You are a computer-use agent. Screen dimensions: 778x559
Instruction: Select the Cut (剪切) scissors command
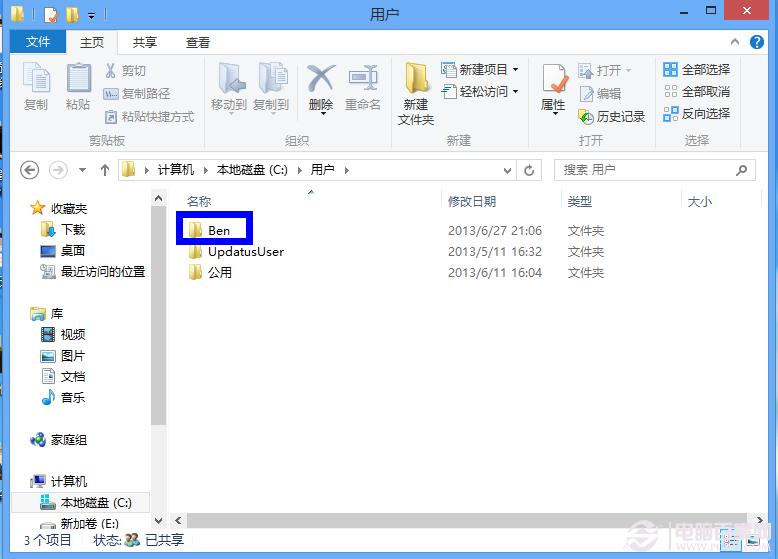point(125,70)
